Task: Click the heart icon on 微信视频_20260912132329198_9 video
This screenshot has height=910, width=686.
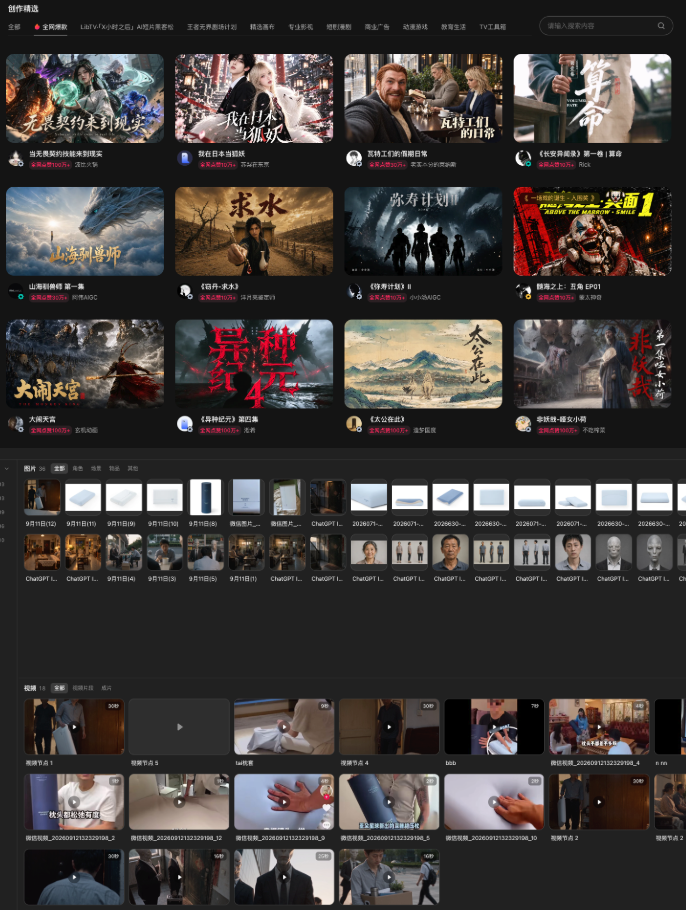Action: 326,807
